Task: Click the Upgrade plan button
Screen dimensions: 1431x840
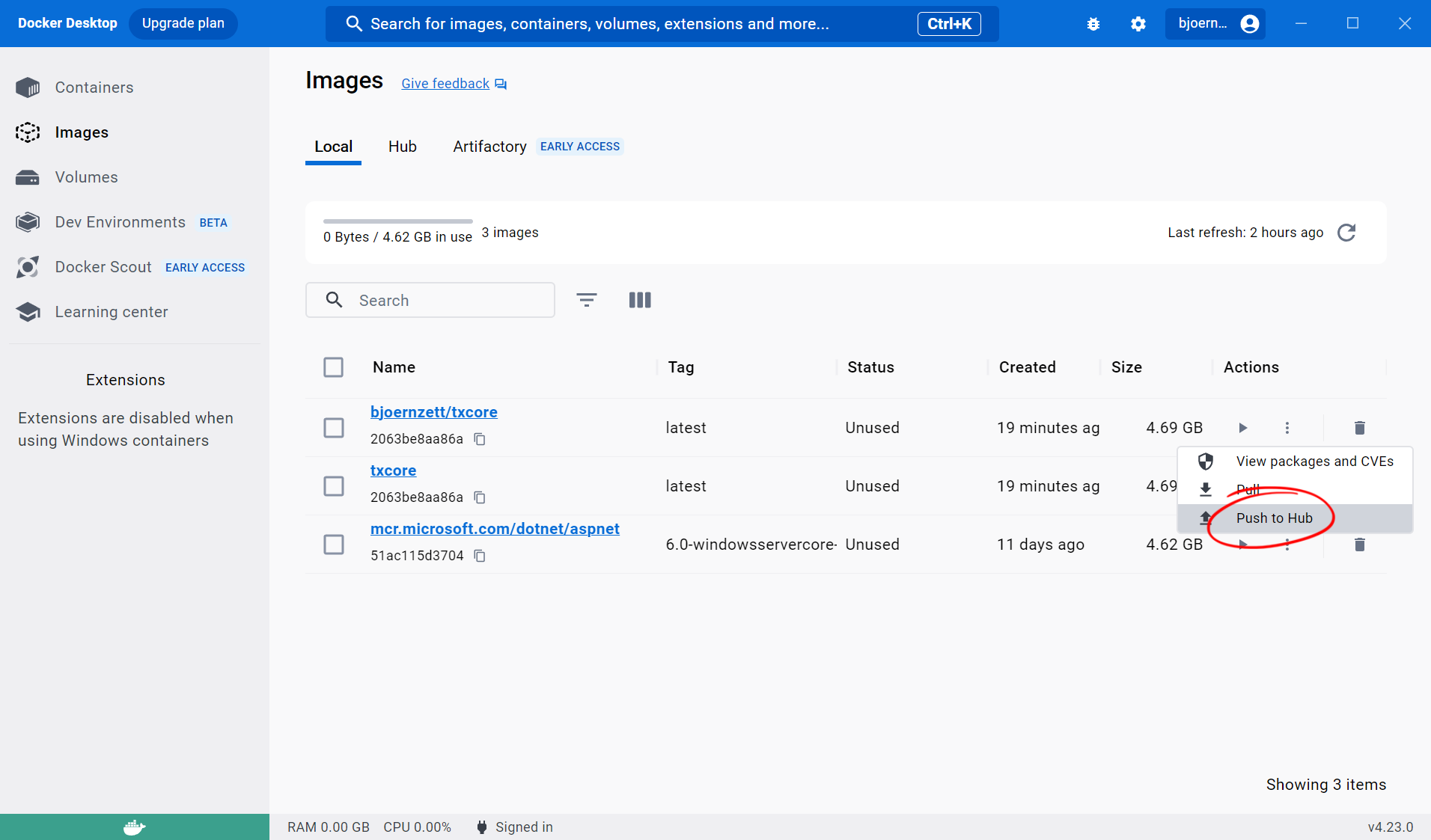Action: (x=183, y=23)
